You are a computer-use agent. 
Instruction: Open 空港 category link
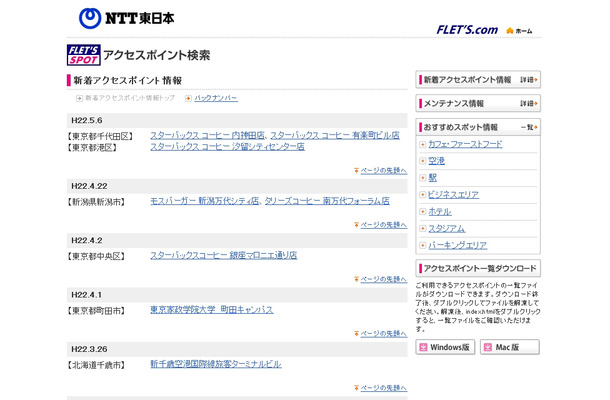tap(436, 161)
